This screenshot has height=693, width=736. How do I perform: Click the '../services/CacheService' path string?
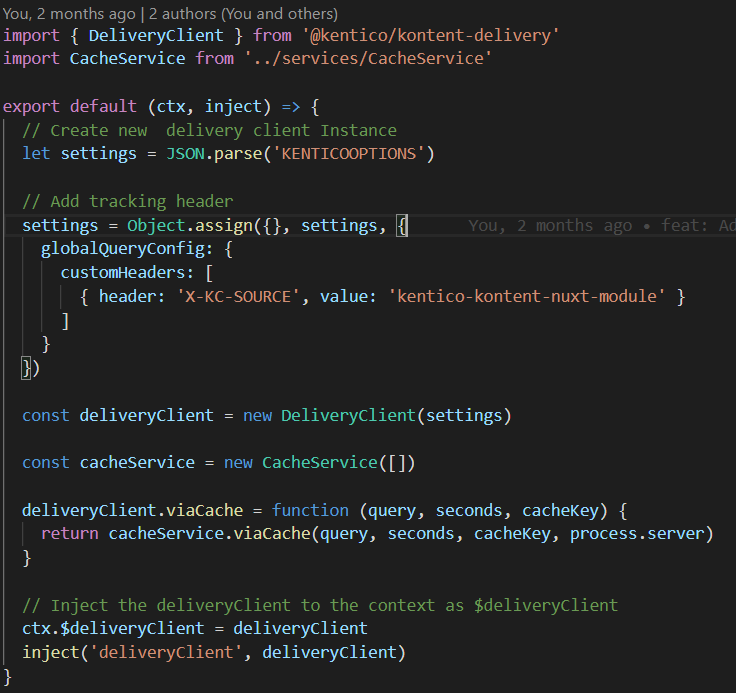point(368,59)
